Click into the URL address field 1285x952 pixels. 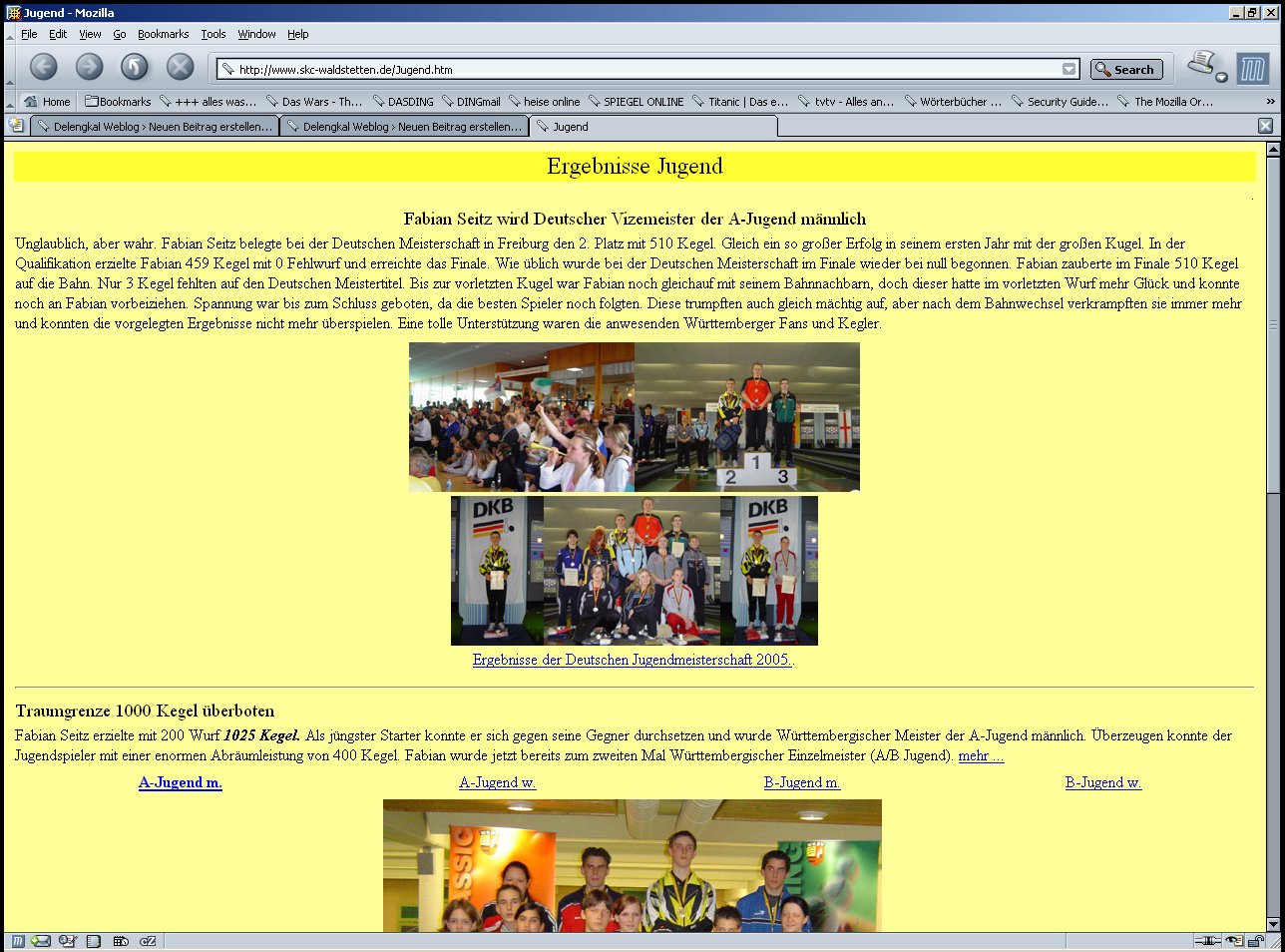[648, 69]
